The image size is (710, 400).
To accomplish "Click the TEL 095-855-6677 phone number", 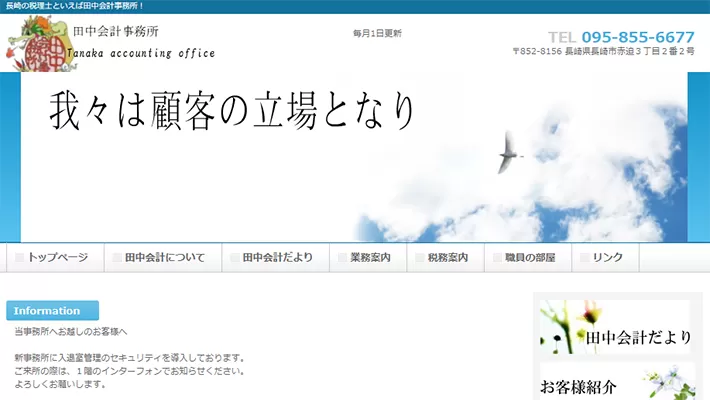I will 621,36.
